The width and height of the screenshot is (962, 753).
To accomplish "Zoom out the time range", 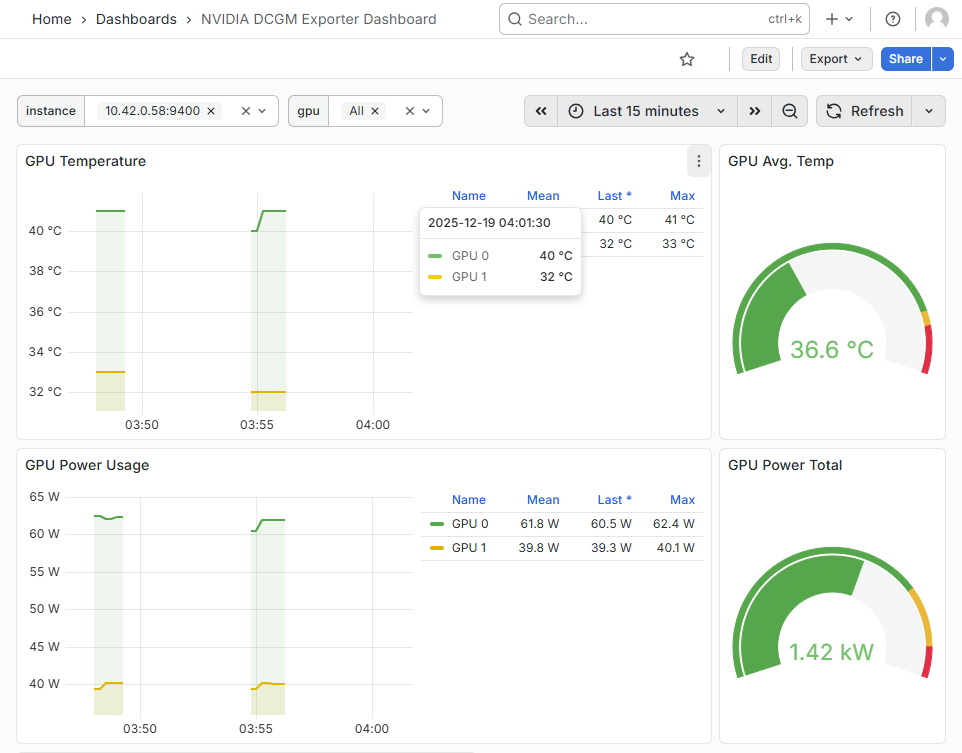I will (x=789, y=111).
